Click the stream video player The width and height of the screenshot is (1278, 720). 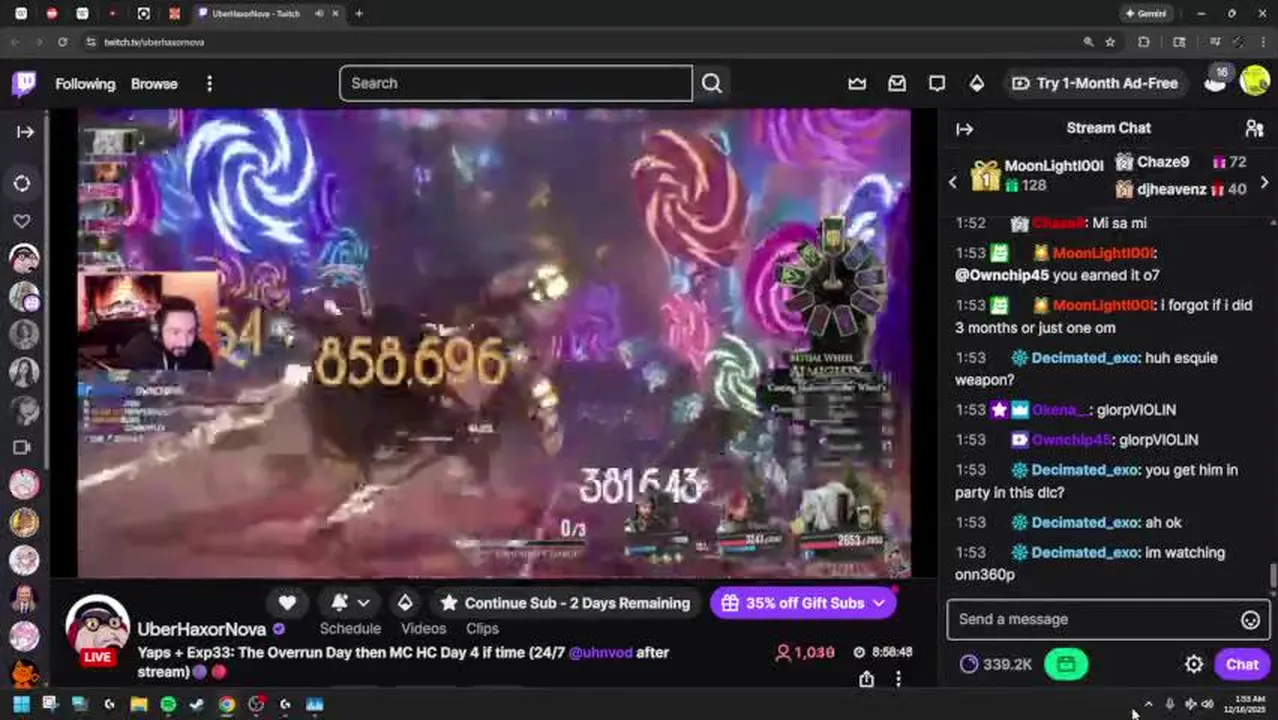pyautogui.click(x=494, y=343)
